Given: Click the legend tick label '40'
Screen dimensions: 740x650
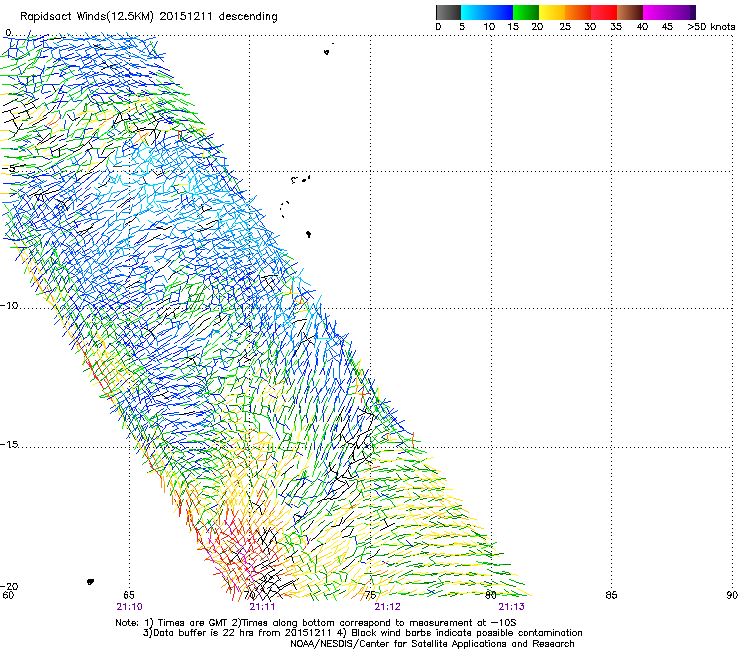Looking at the screenshot, I should (642, 27).
